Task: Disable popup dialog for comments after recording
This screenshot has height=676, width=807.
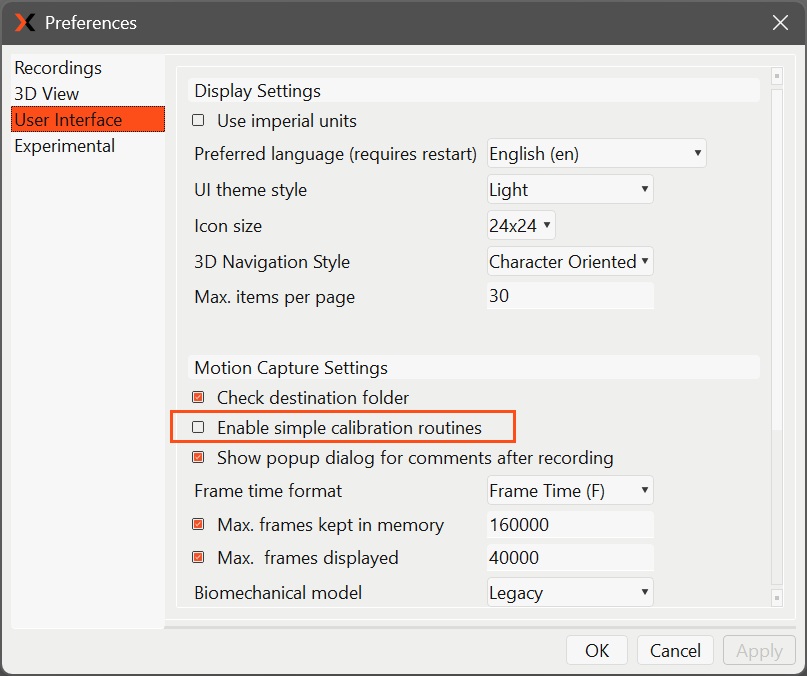Action: [198, 458]
